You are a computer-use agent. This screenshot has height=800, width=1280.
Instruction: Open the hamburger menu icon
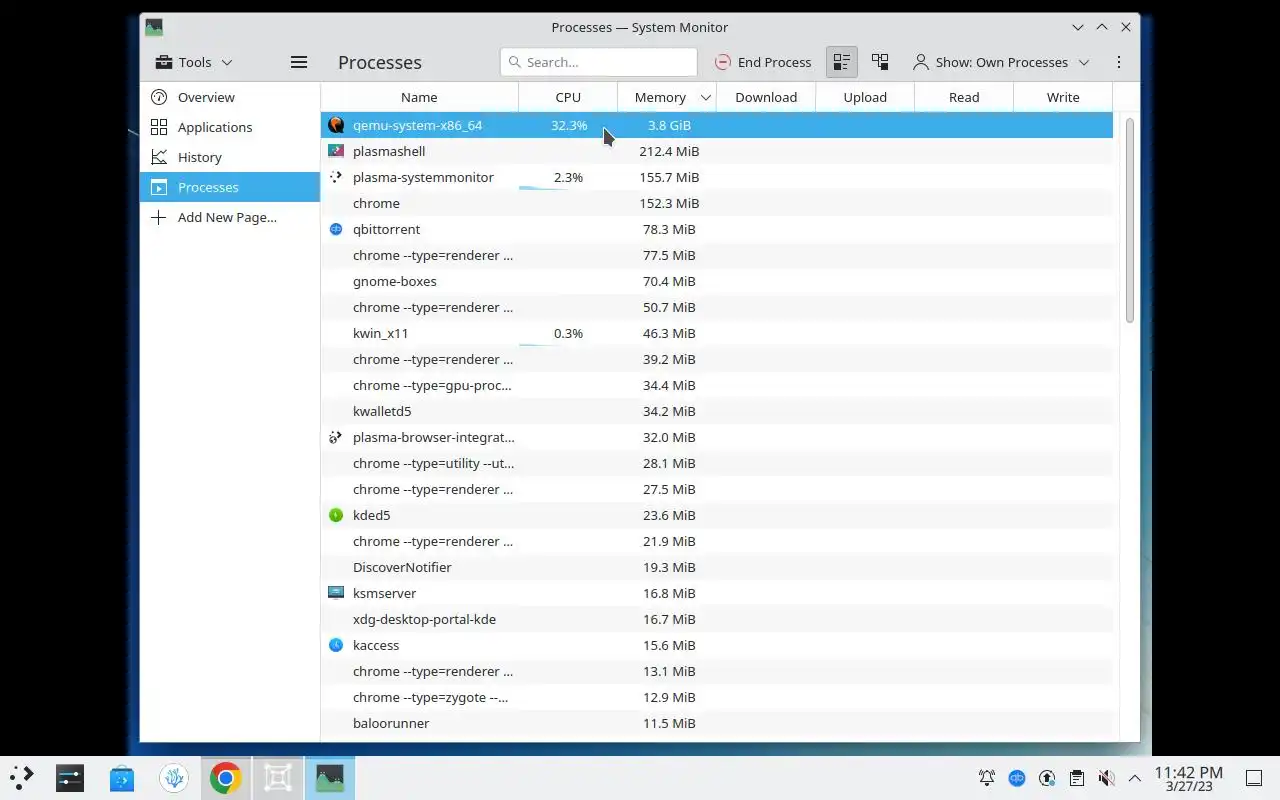coord(298,62)
